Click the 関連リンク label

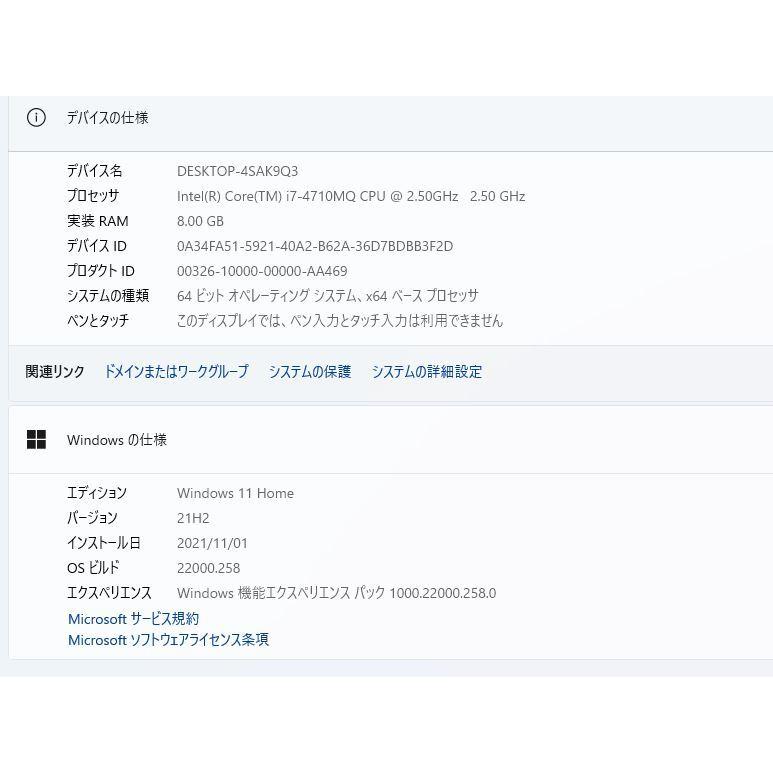tap(55, 371)
